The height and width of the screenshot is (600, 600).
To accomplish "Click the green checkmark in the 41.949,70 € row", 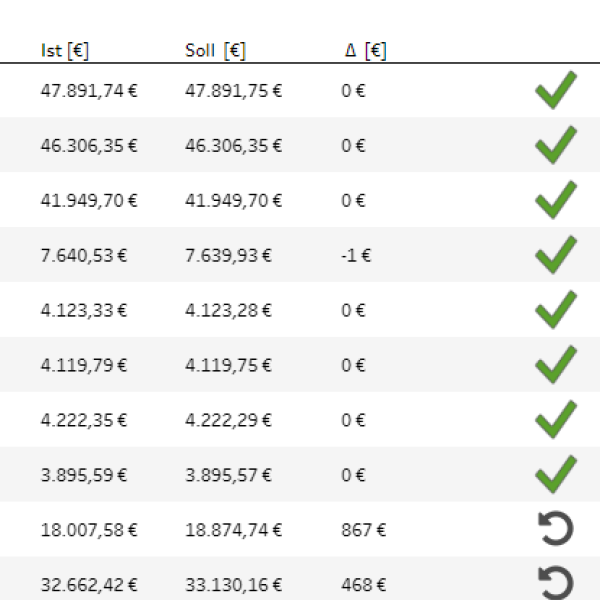I will [x=556, y=200].
